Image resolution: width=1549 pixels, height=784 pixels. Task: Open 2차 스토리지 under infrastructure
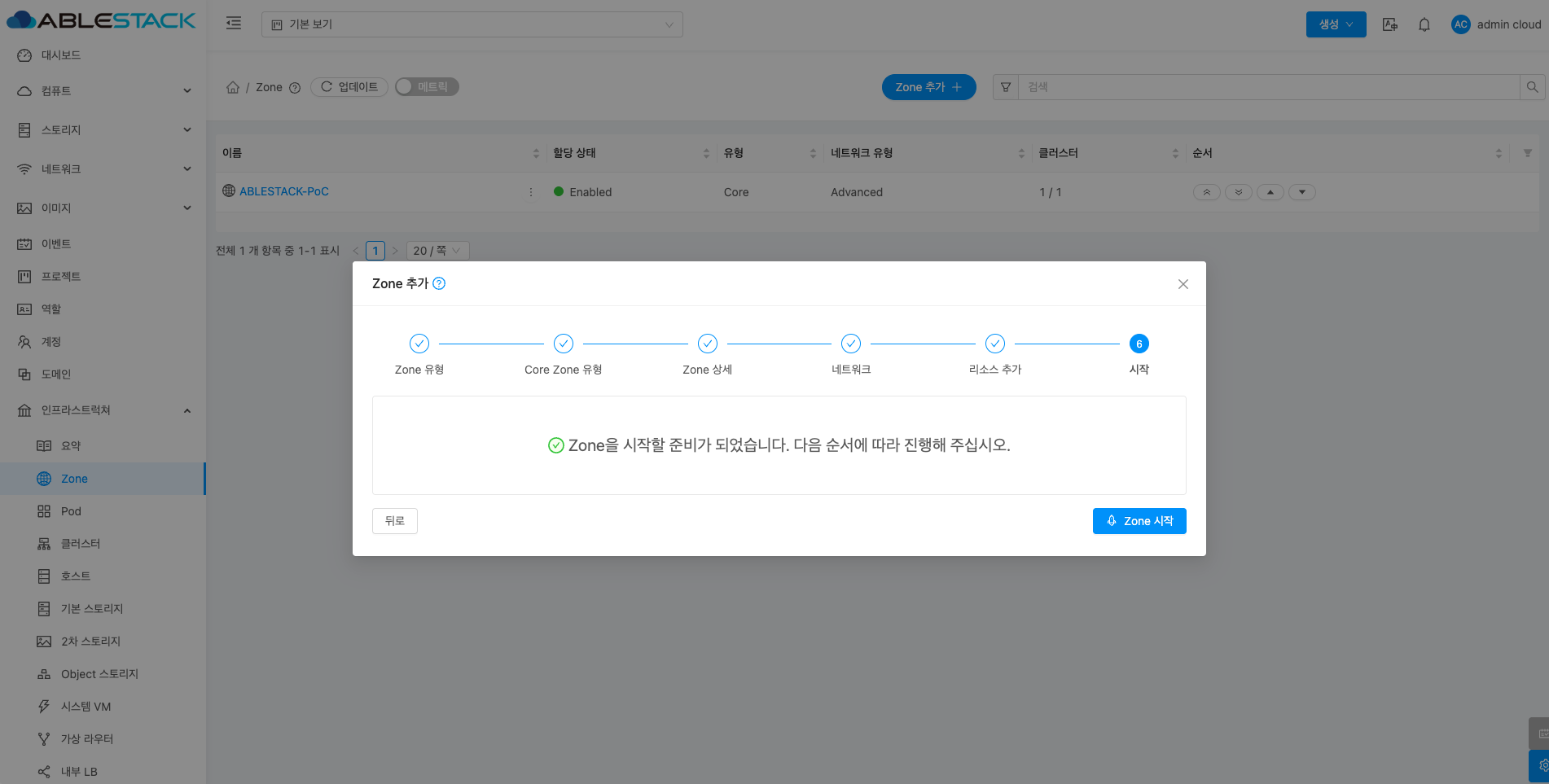click(103, 642)
